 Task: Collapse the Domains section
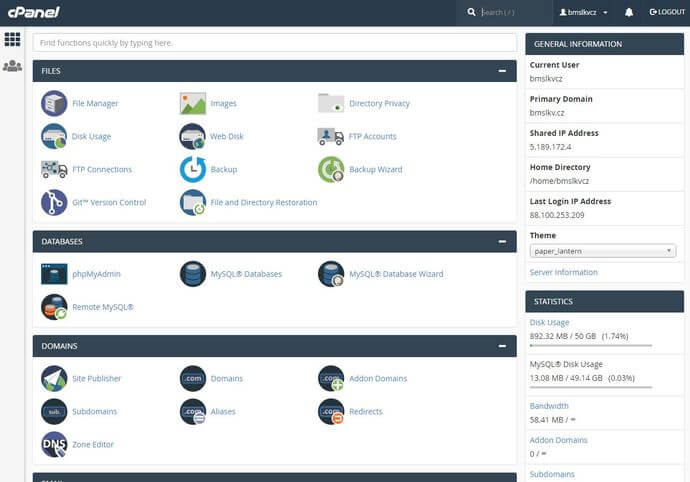(502, 346)
